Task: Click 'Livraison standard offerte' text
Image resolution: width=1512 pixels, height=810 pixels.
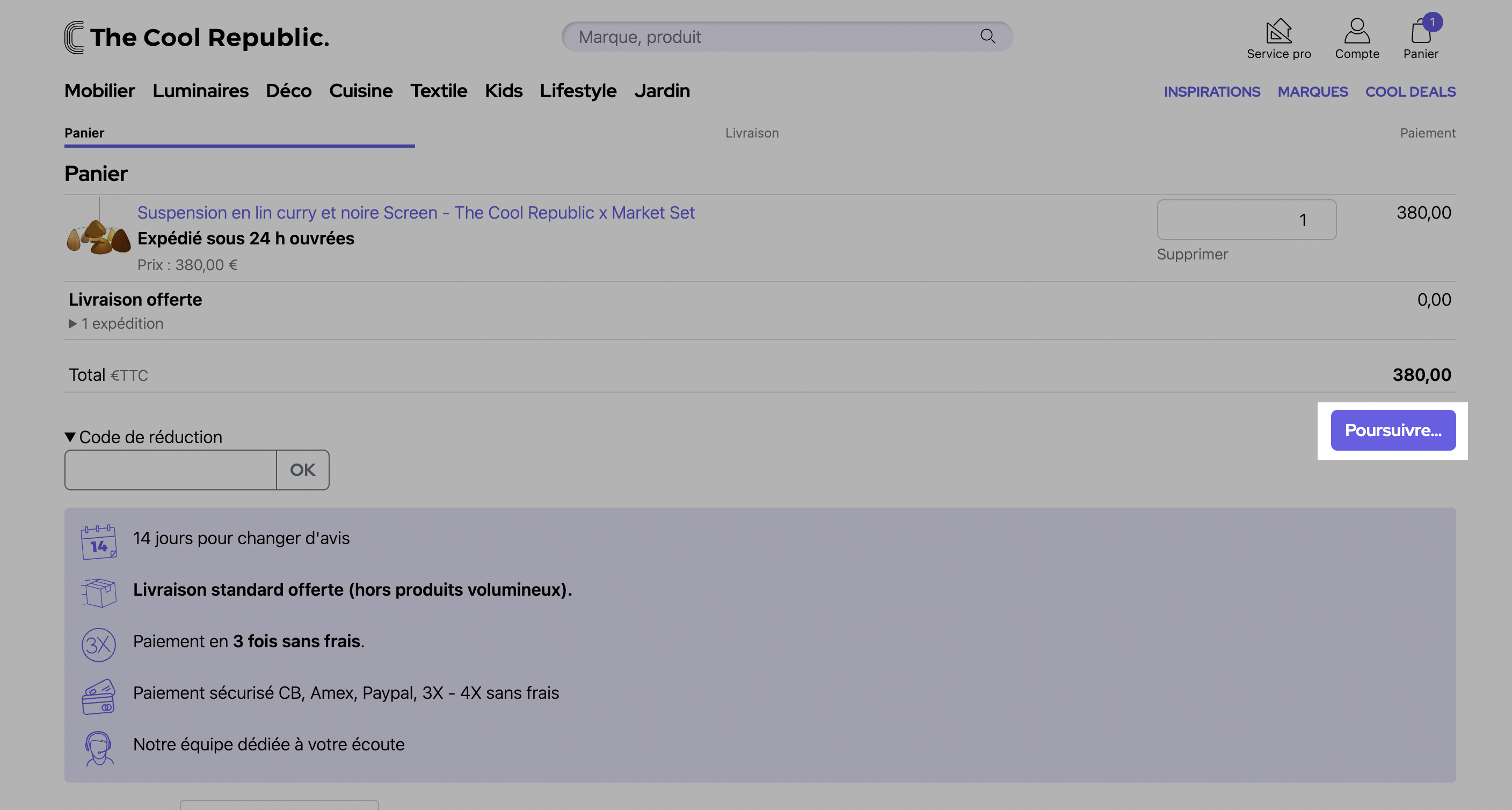Action: tap(352, 590)
